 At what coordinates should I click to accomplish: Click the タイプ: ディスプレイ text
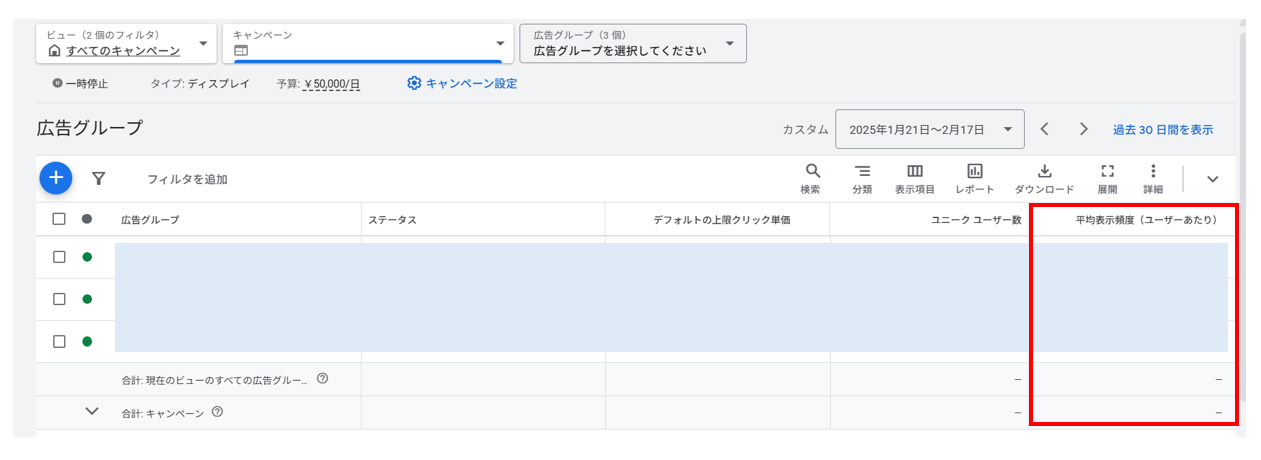point(200,84)
